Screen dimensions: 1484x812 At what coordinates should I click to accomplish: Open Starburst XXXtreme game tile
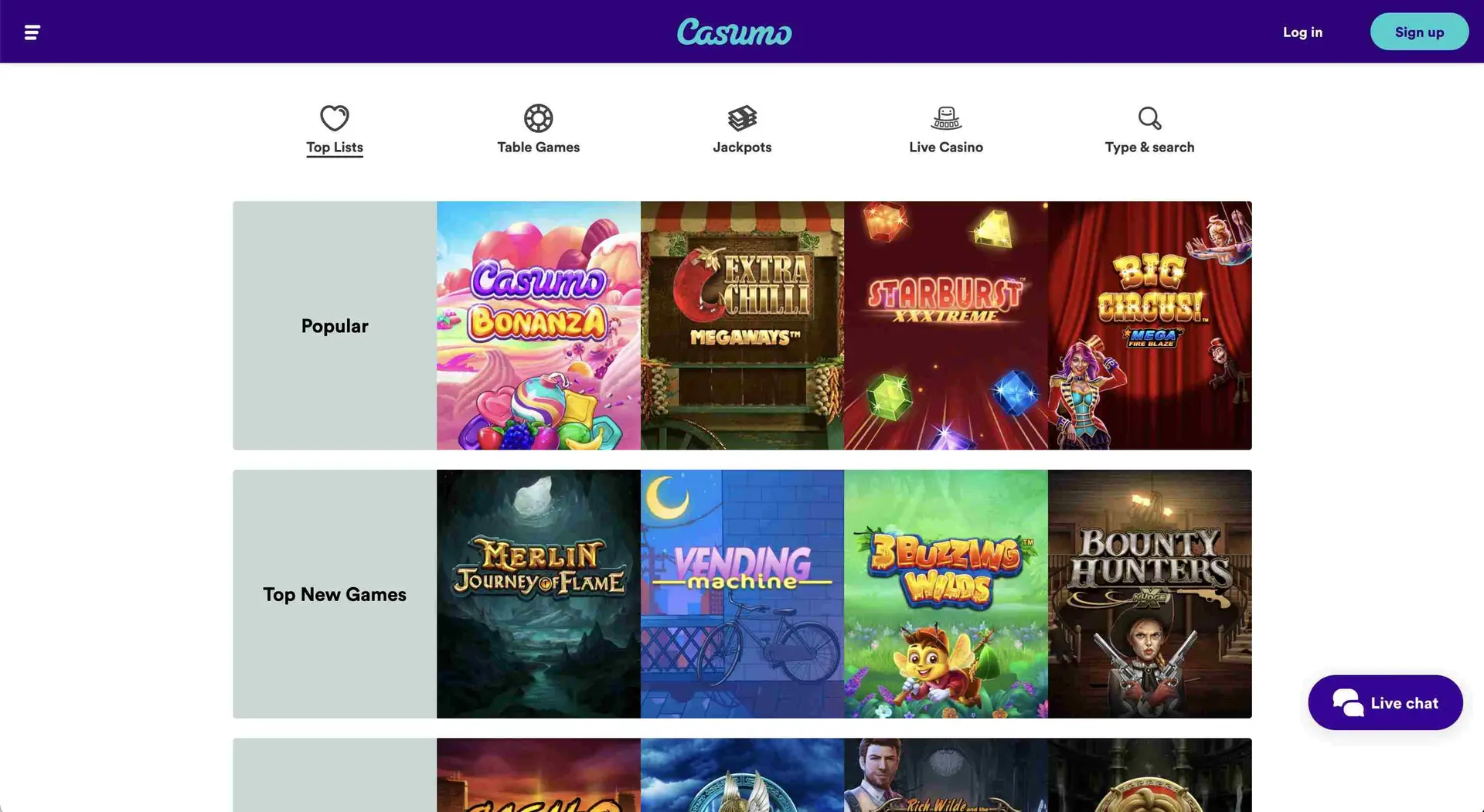(x=946, y=325)
